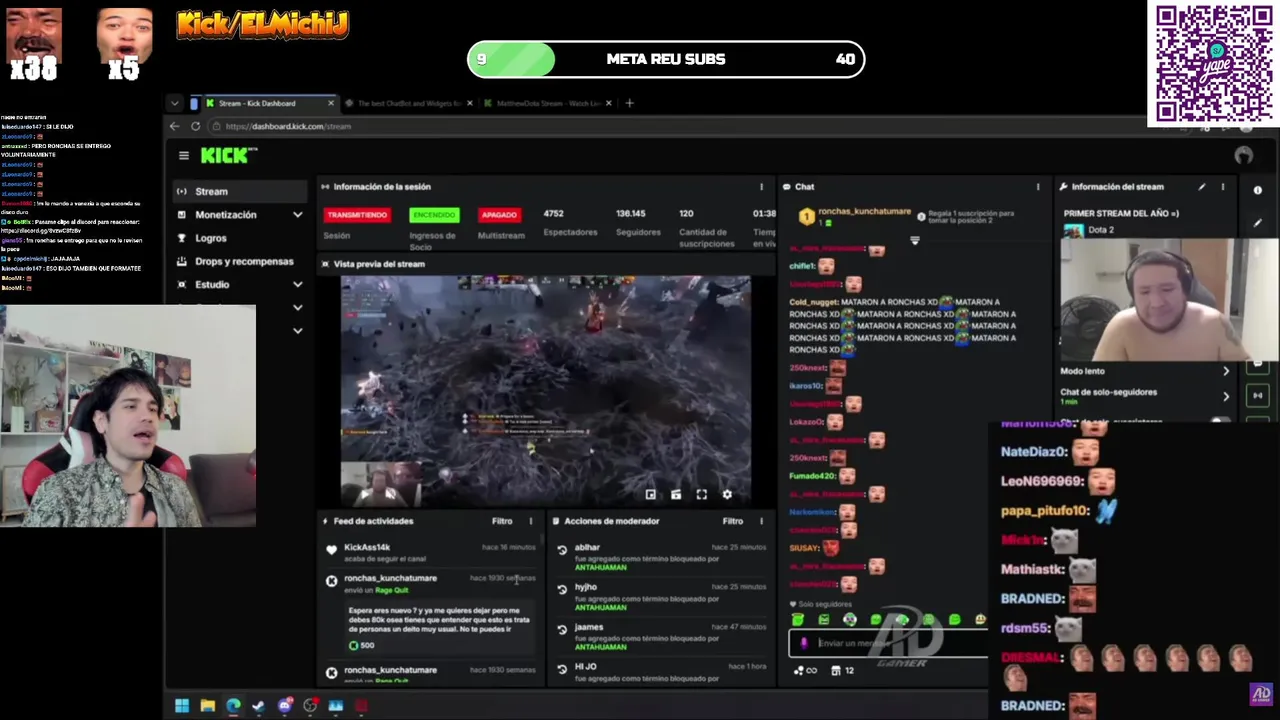Select Stream in the sidebar
The width and height of the screenshot is (1280, 720).
pos(239,191)
